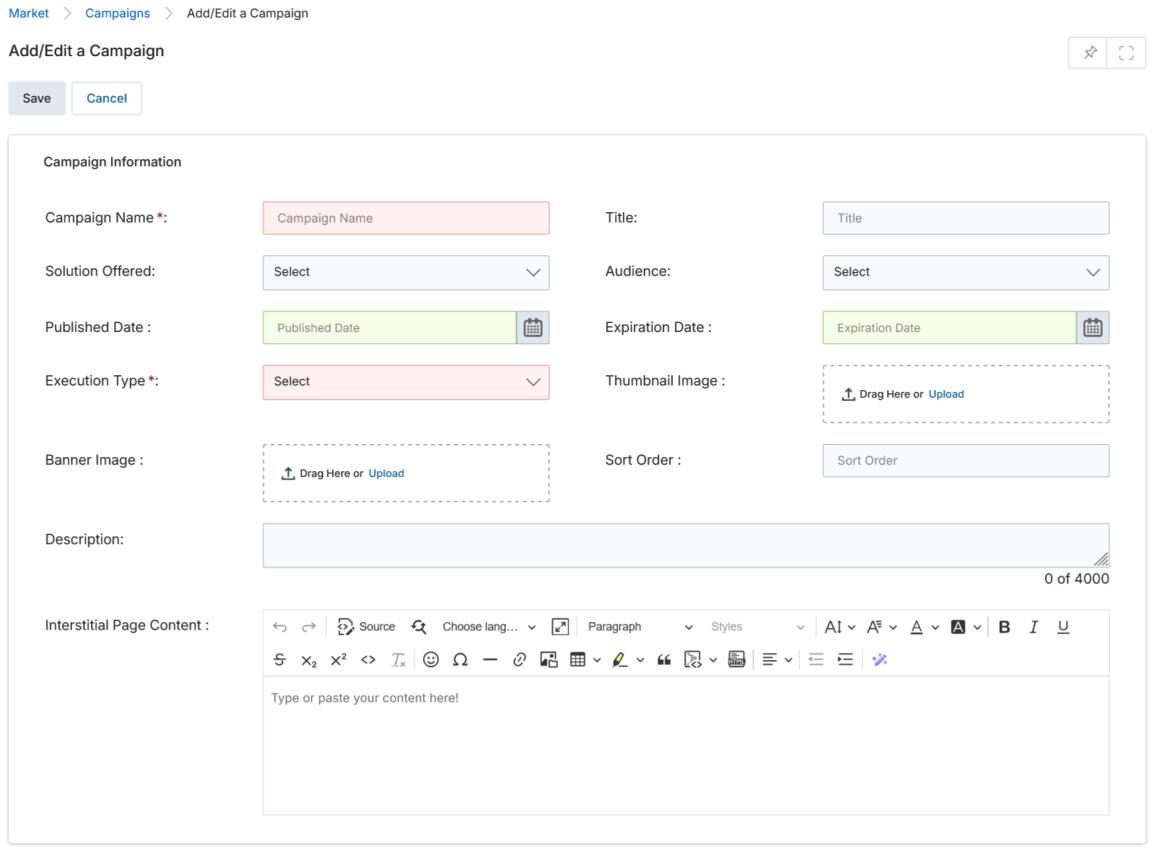Viewport: 1152px width, 852px height.
Task: Click the Campaign Name input field
Action: pos(406,218)
